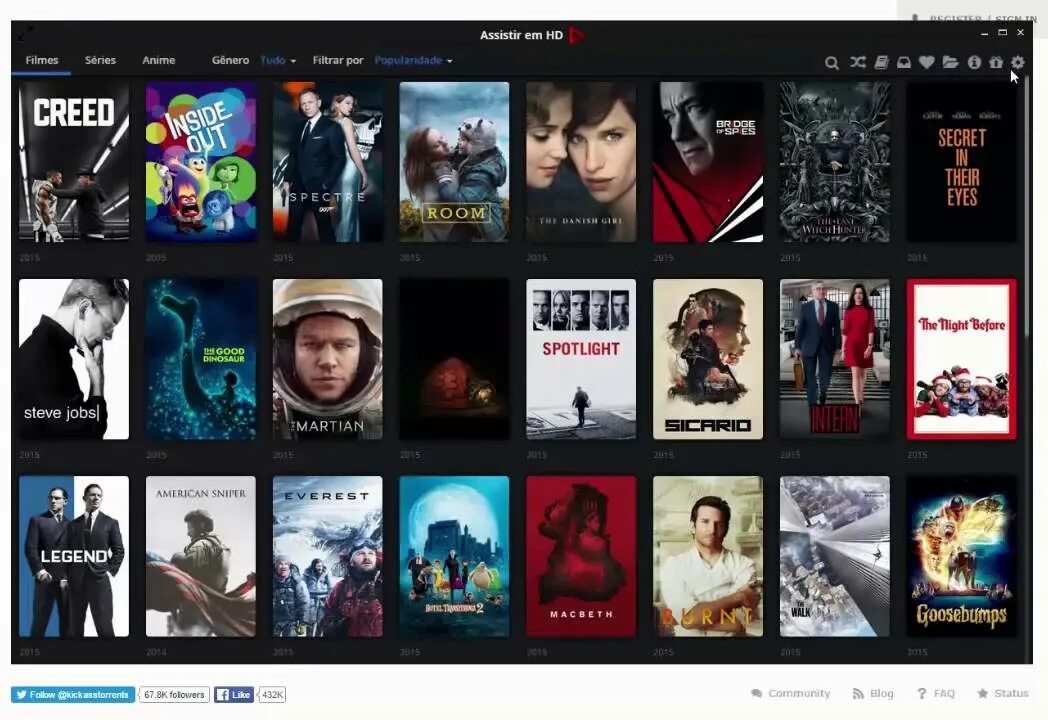Choose Hotel Transylvania 2 poster
The height and width of the screenshot is (720, 1048).
(454, 556)
